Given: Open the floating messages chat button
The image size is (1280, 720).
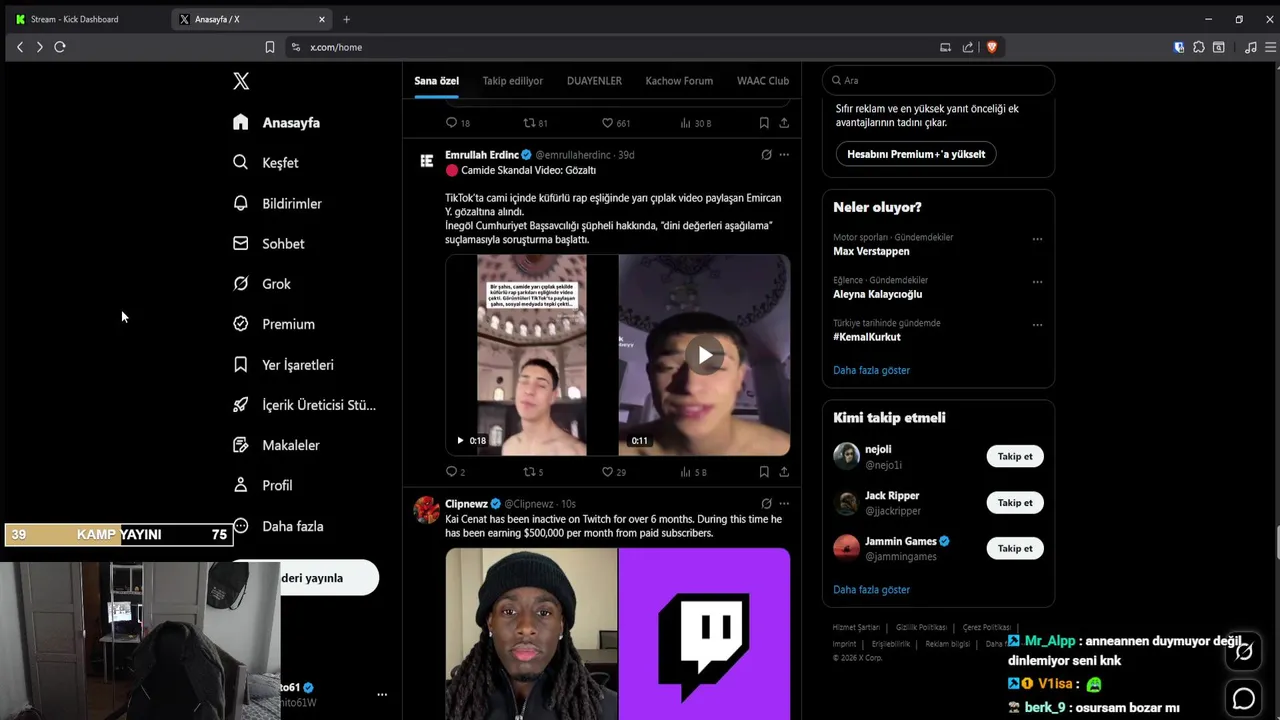Looking at the screenshot, I should 1244,698.
